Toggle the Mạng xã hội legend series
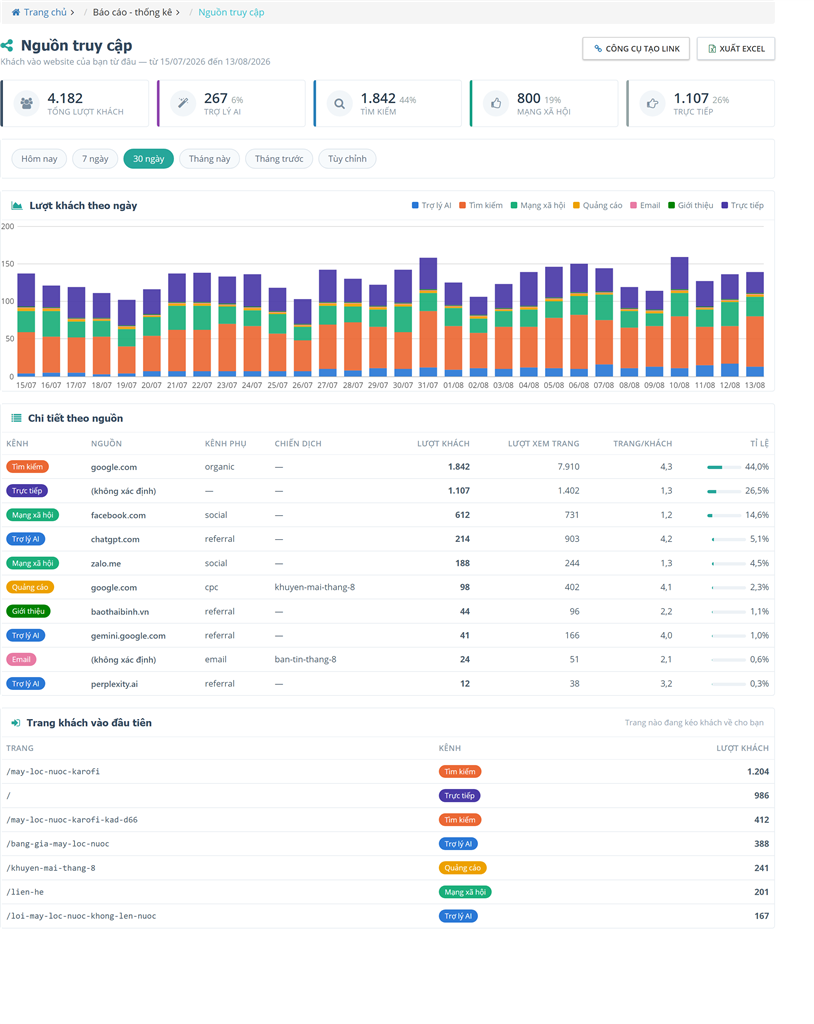The image size is (814, 1024). tap(538, 205)
